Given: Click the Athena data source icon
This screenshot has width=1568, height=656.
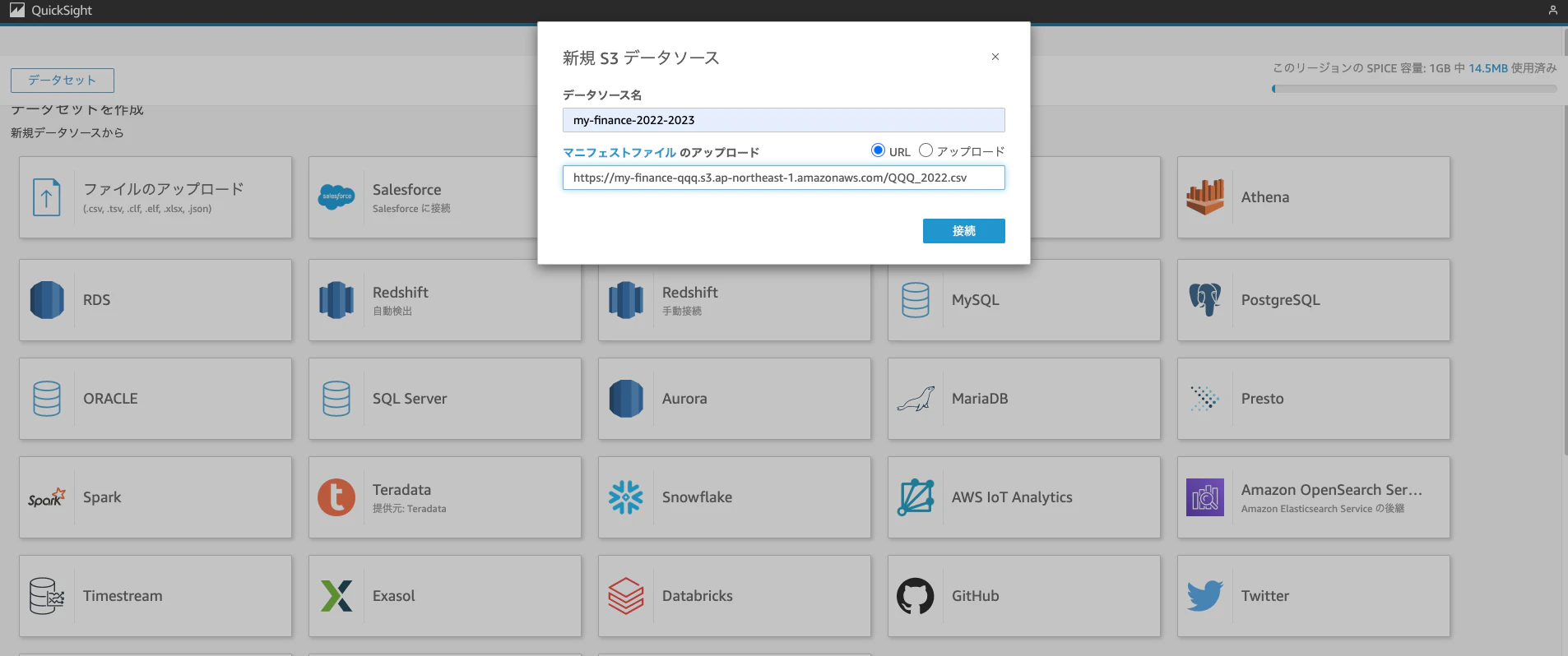Looking at the screenshot, I should tap(1205, 197).
